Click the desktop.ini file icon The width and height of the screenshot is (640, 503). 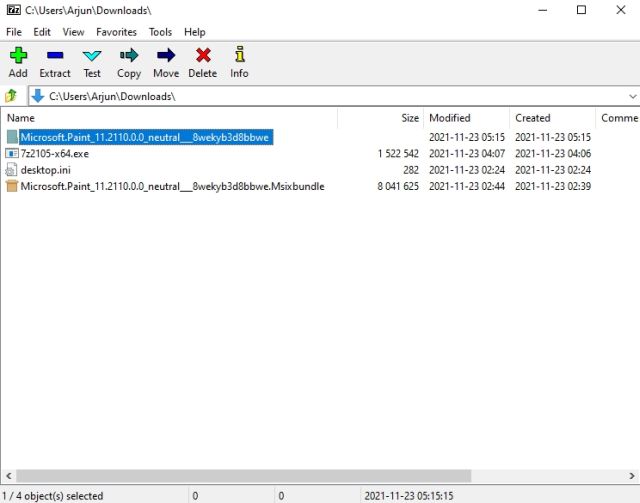pyautogui.click(x=12, y=170)
